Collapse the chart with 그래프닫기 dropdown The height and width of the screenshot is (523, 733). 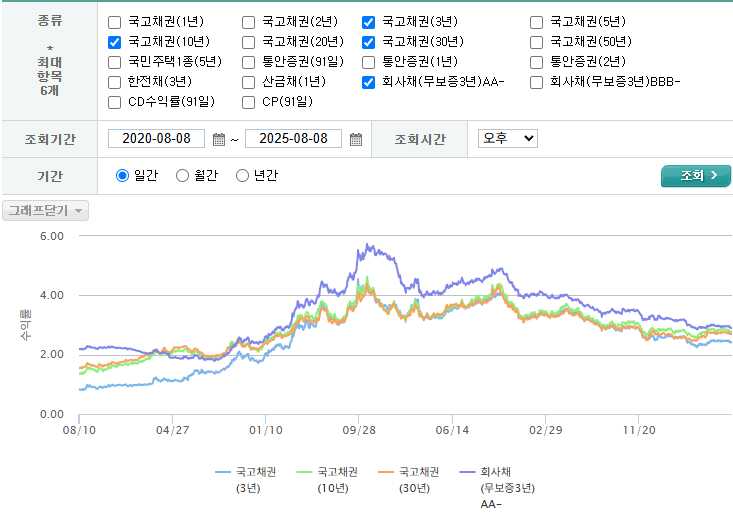tap(47, 210)
